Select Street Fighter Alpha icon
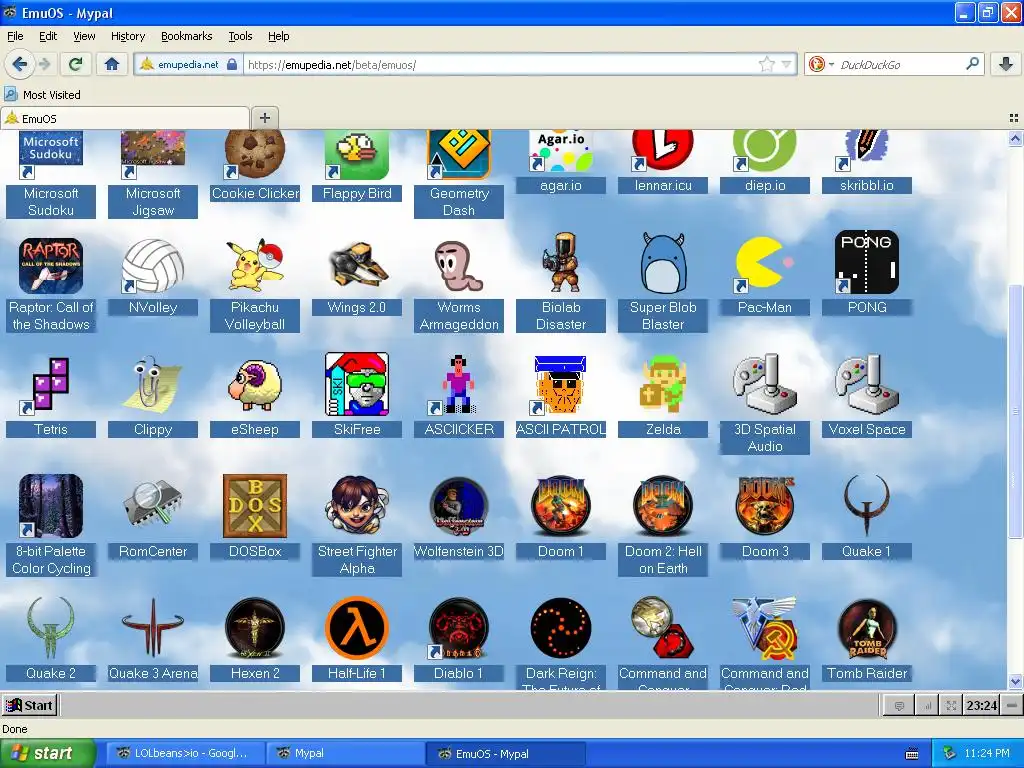1024x768 pixels. click(357, 506)
